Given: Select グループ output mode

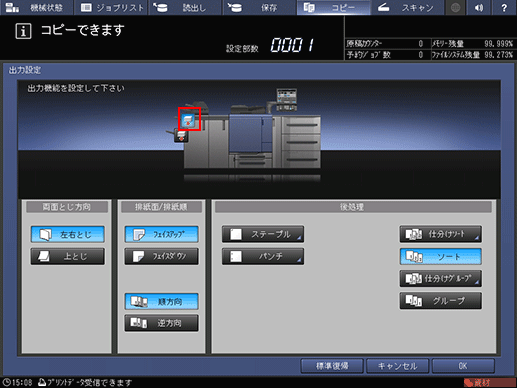Looking at the screenshot, I should click(x=441, y=301).
